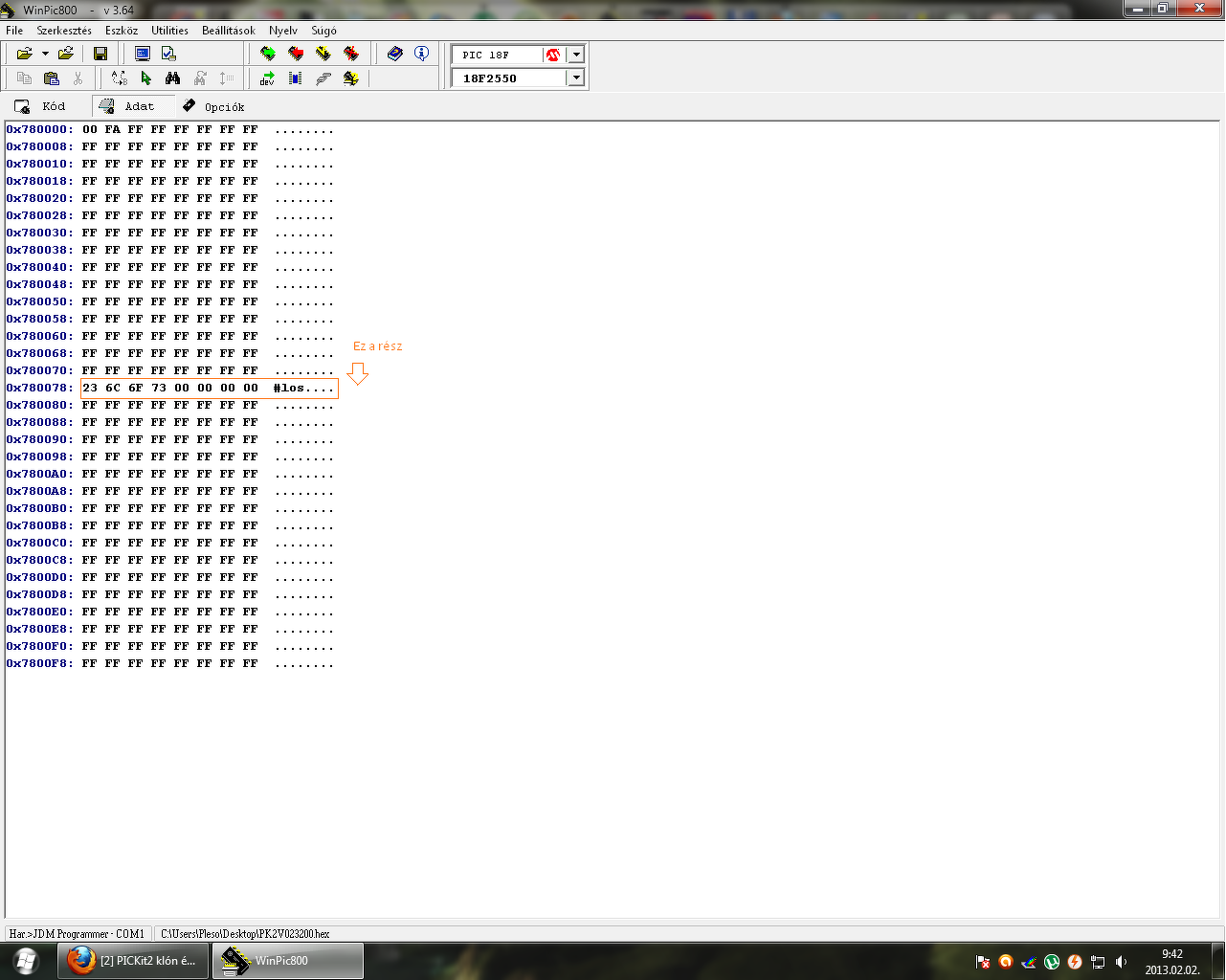
Task: Open the volume speaker tray icon
Action: pos(1121,962)
